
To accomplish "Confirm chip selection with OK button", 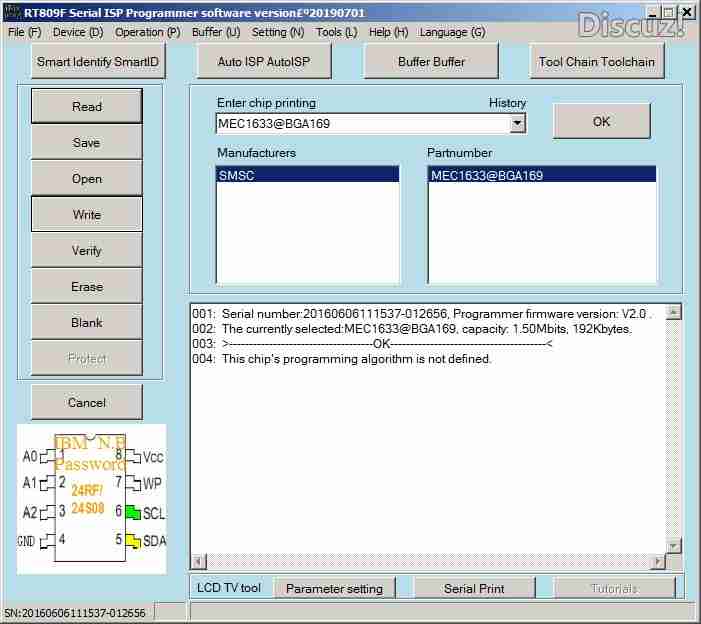I will click(601, 122).
